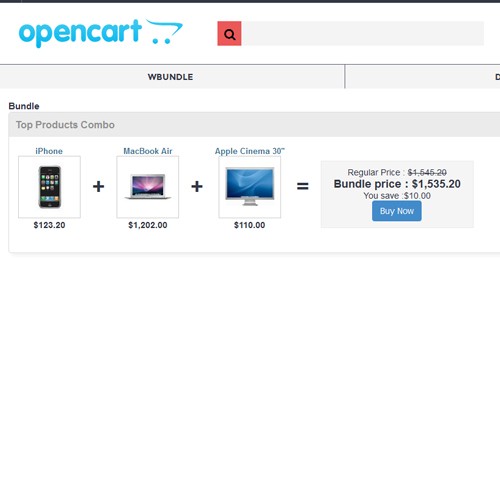Click the Top Products Combo heading
The image size is (500, 500).
tap(65, 125)
